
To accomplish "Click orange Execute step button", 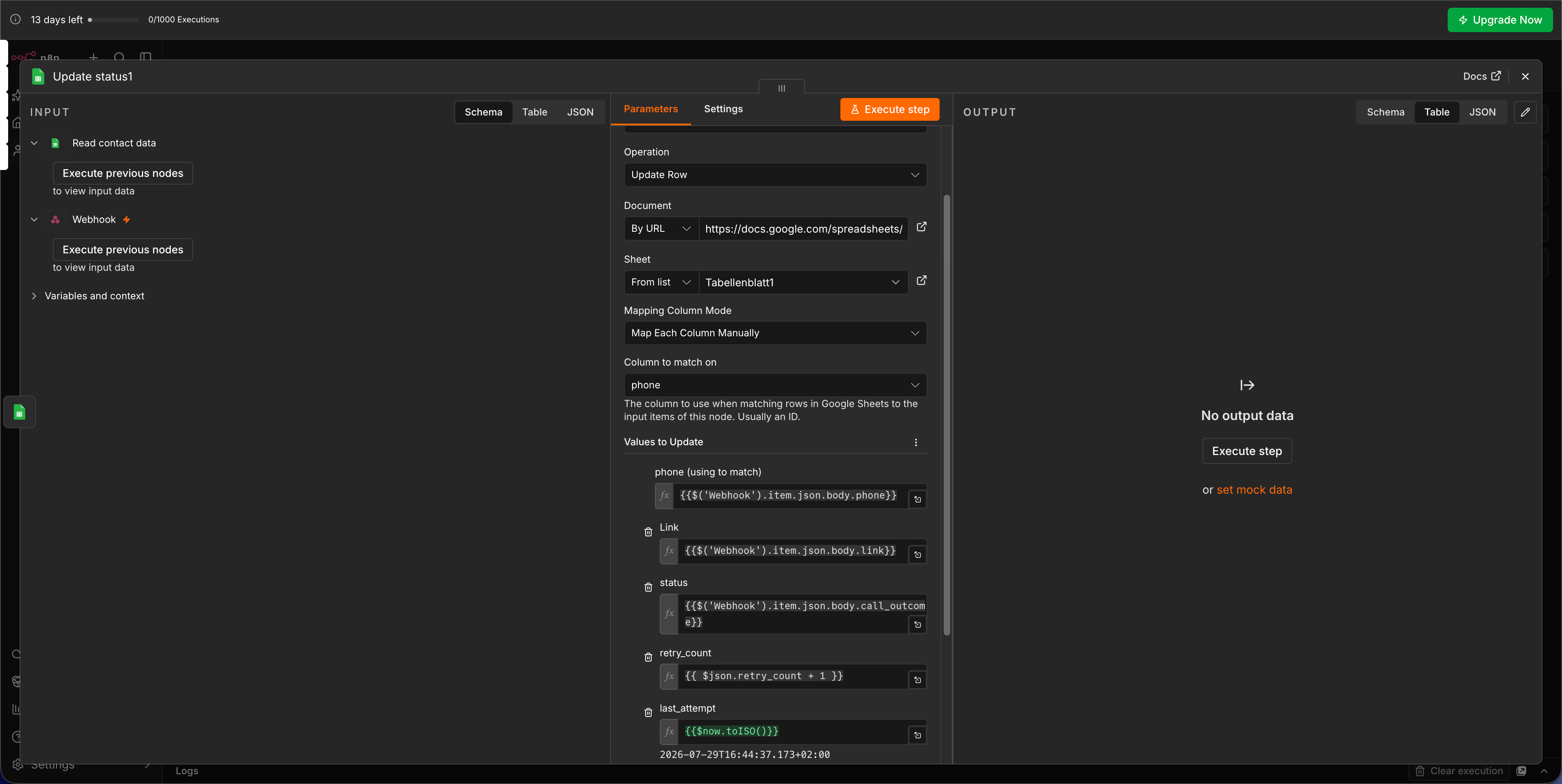I will 890,109.
